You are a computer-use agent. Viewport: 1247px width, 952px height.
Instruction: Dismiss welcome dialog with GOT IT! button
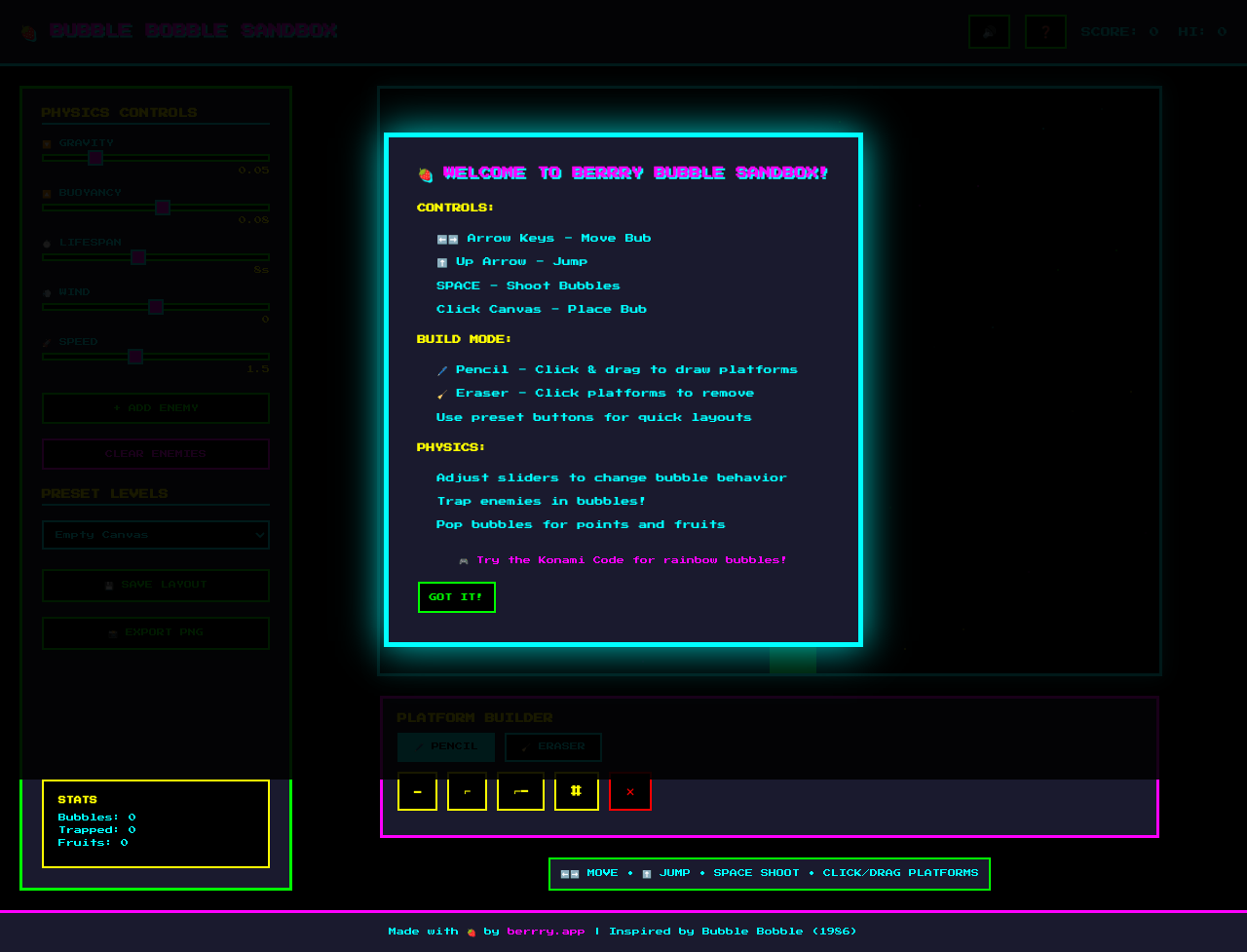[x=456, y=597]
